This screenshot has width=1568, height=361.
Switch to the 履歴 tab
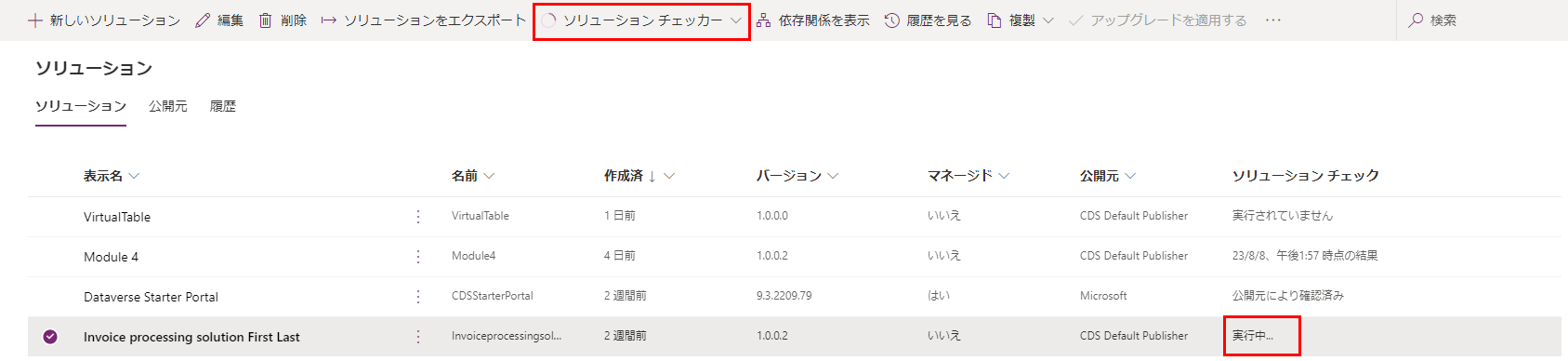223,106
